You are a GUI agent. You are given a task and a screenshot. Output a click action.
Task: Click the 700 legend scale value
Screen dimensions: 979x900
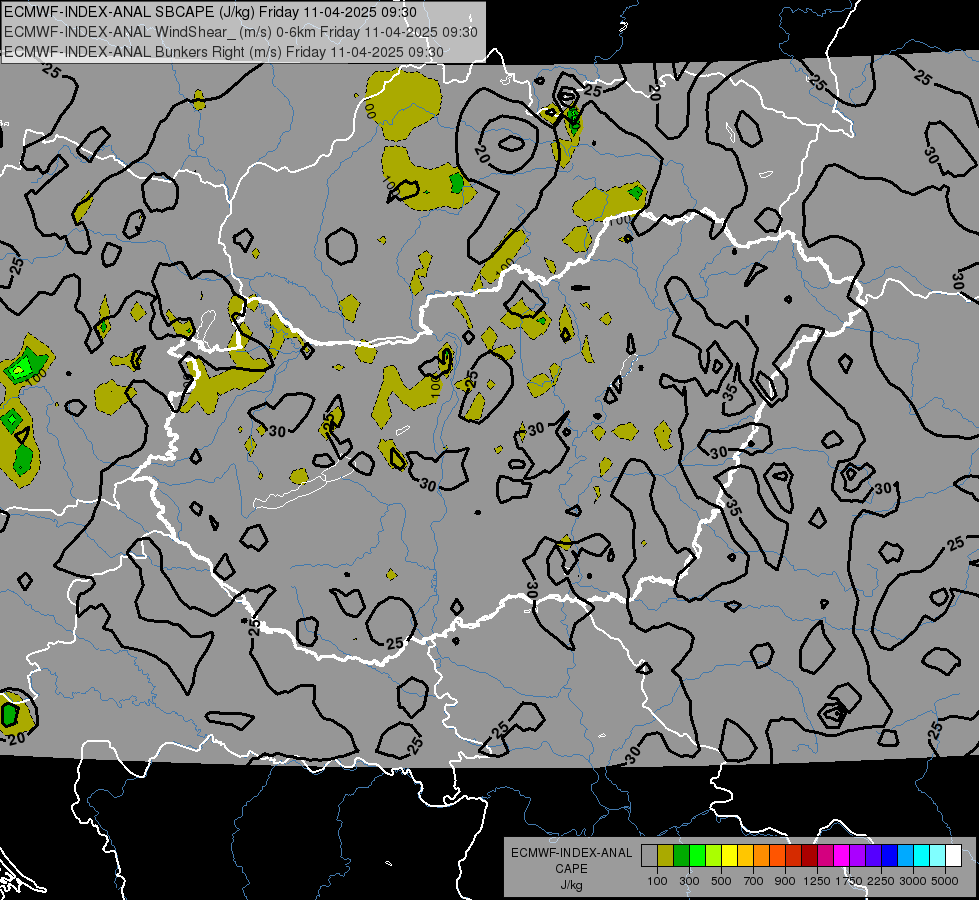pyautogui.click(x=754, y=881)
